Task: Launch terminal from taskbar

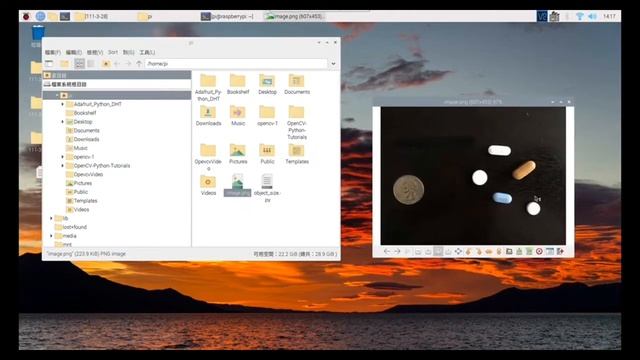Action: coord(65,16)
